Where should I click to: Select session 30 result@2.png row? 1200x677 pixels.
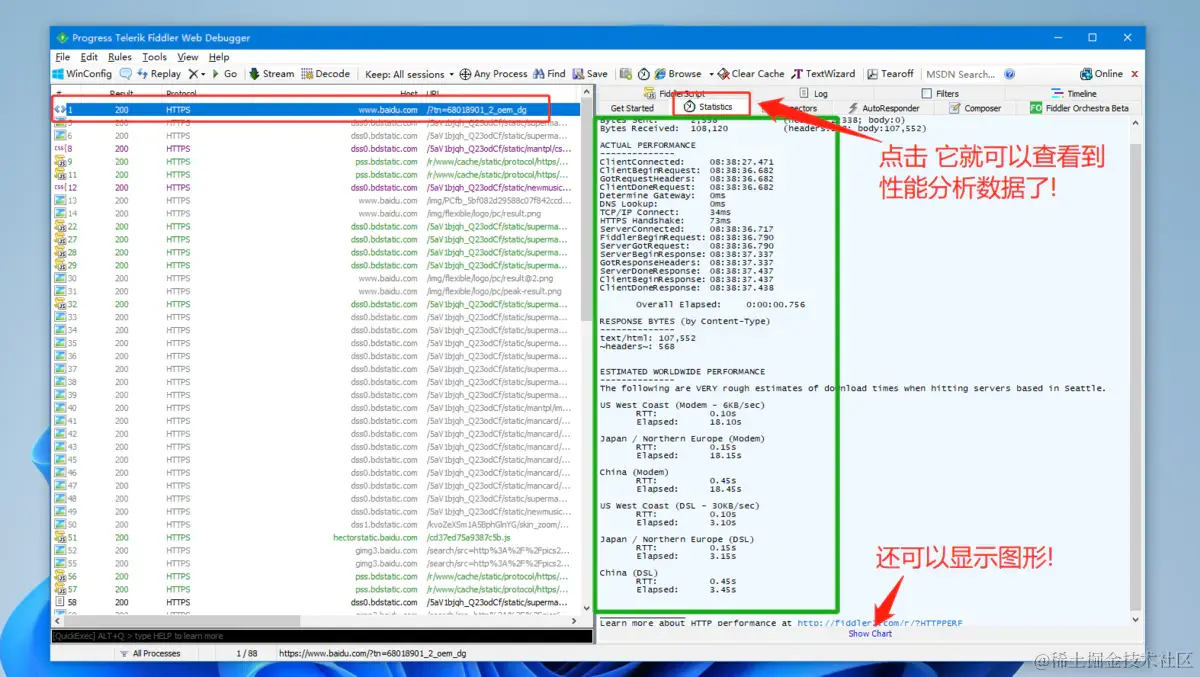tap(315, 278)
